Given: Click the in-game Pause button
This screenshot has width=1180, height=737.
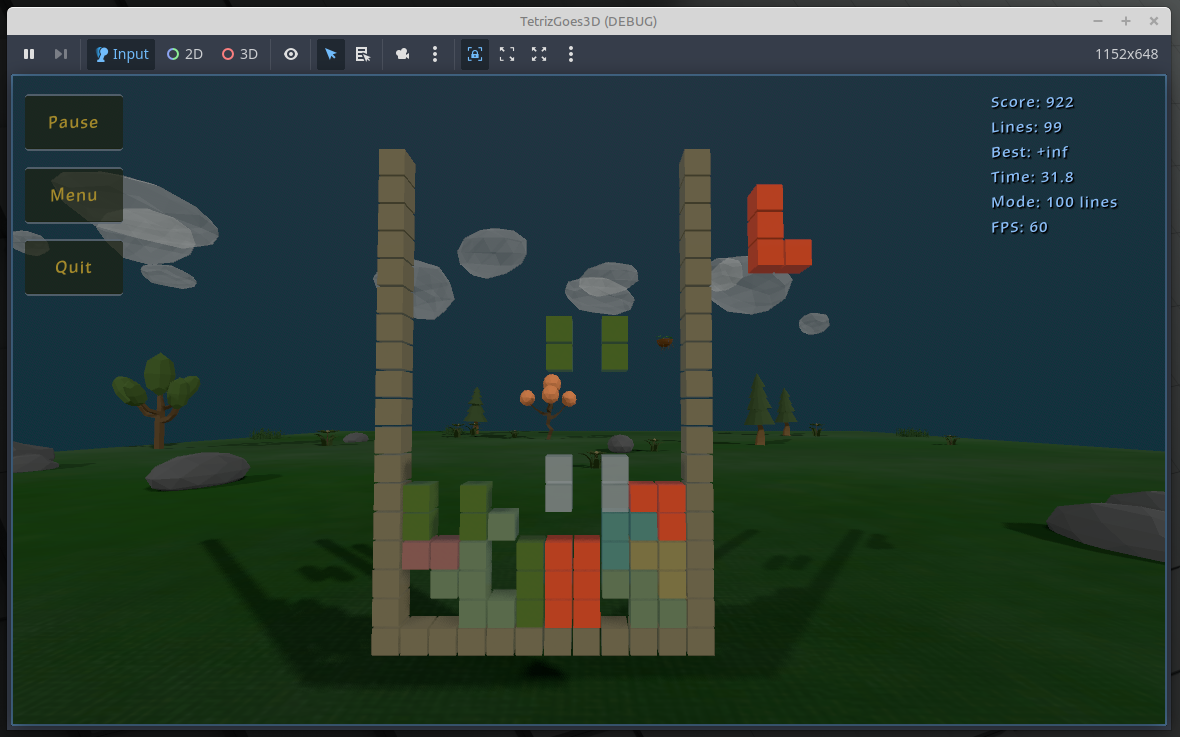Looking at the screenshot, I should (x=74, y=122).
